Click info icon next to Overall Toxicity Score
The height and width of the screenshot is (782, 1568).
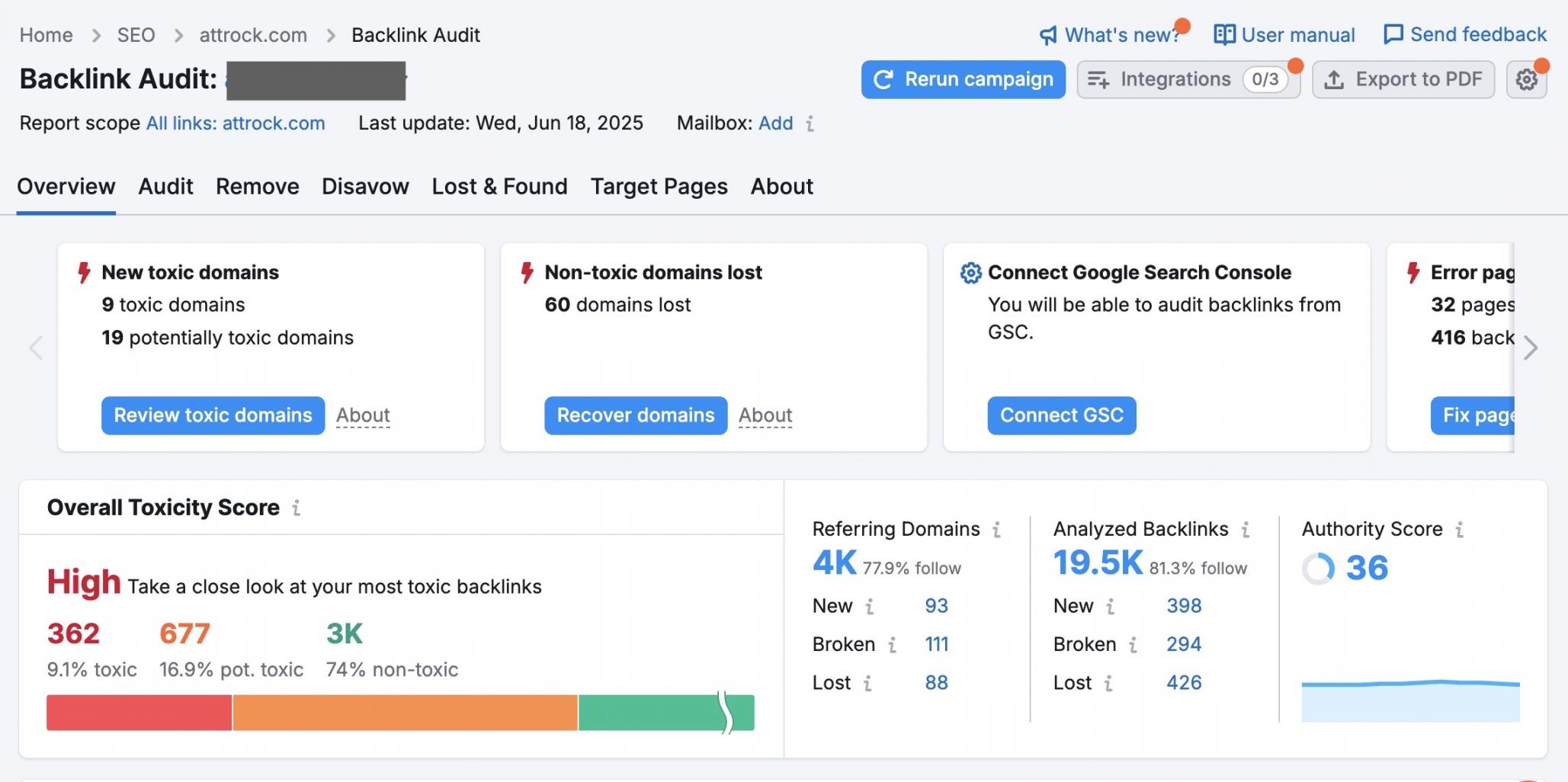tap(297, 508)
